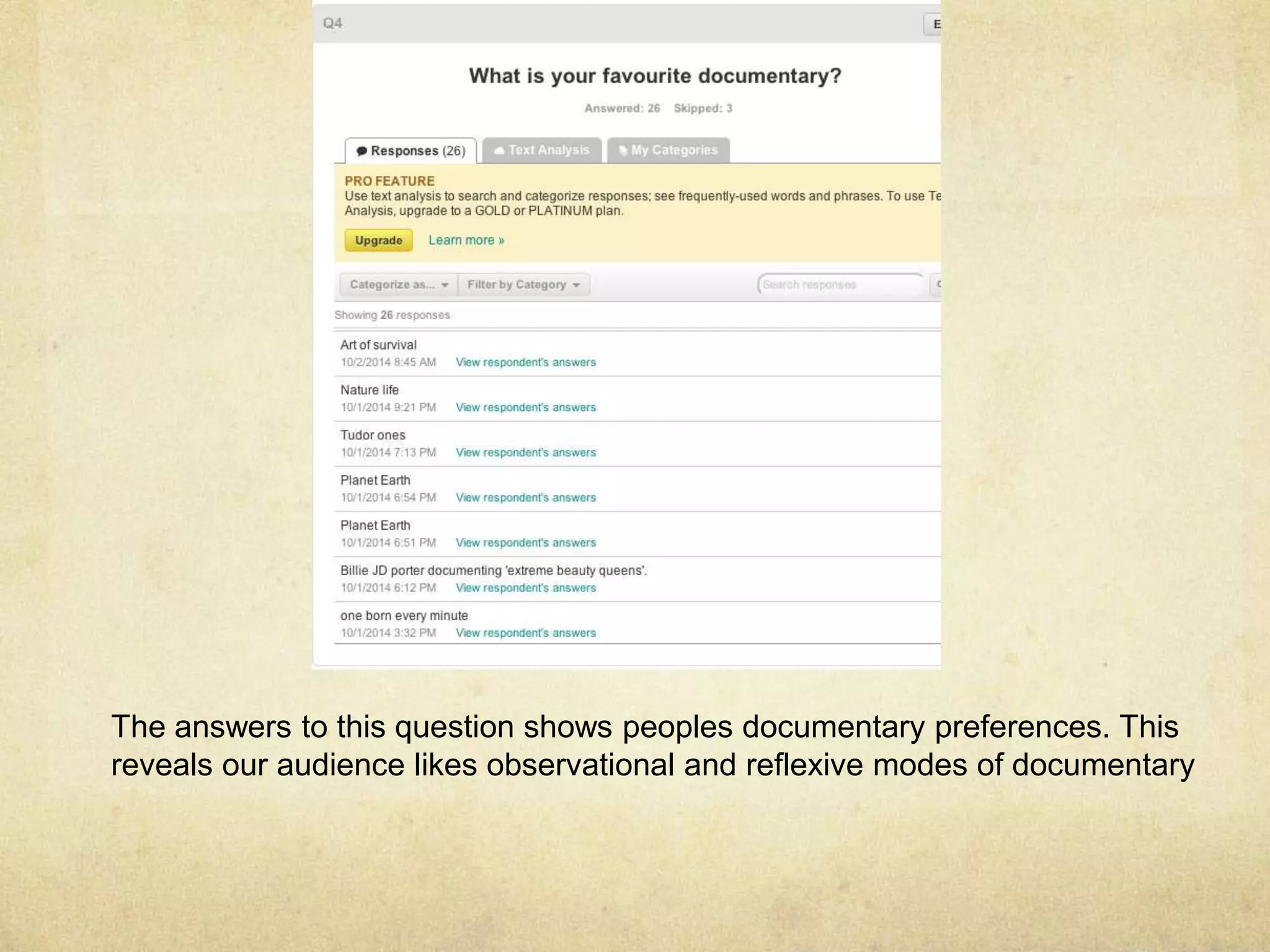The height and width of the screenshot is (952, 1270).
Task: Open the Filter by Category dropdown
Action: 523,284
